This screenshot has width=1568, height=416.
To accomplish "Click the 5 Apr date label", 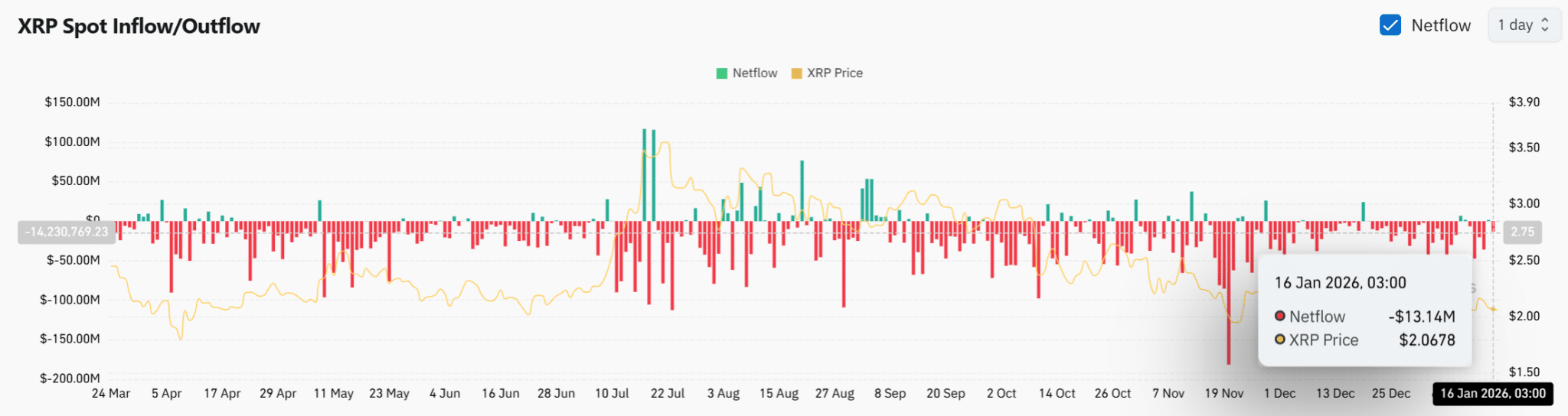I will pyautogui.click(x=166, y=394).
